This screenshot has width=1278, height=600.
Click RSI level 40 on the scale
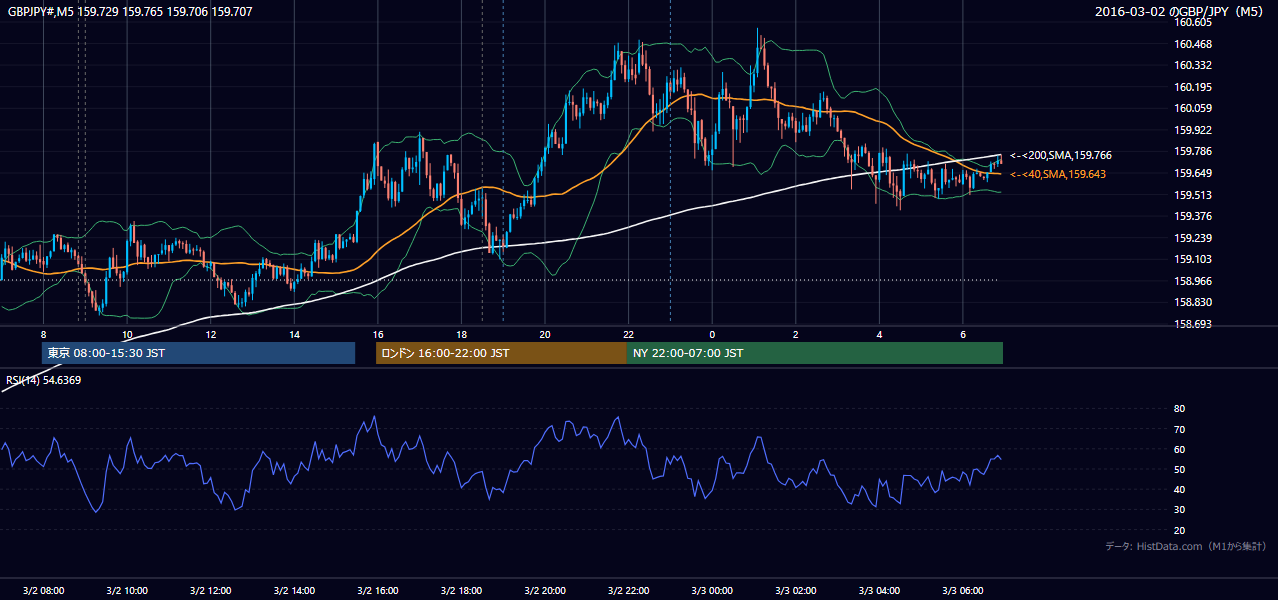click(x=1180, y=490)
